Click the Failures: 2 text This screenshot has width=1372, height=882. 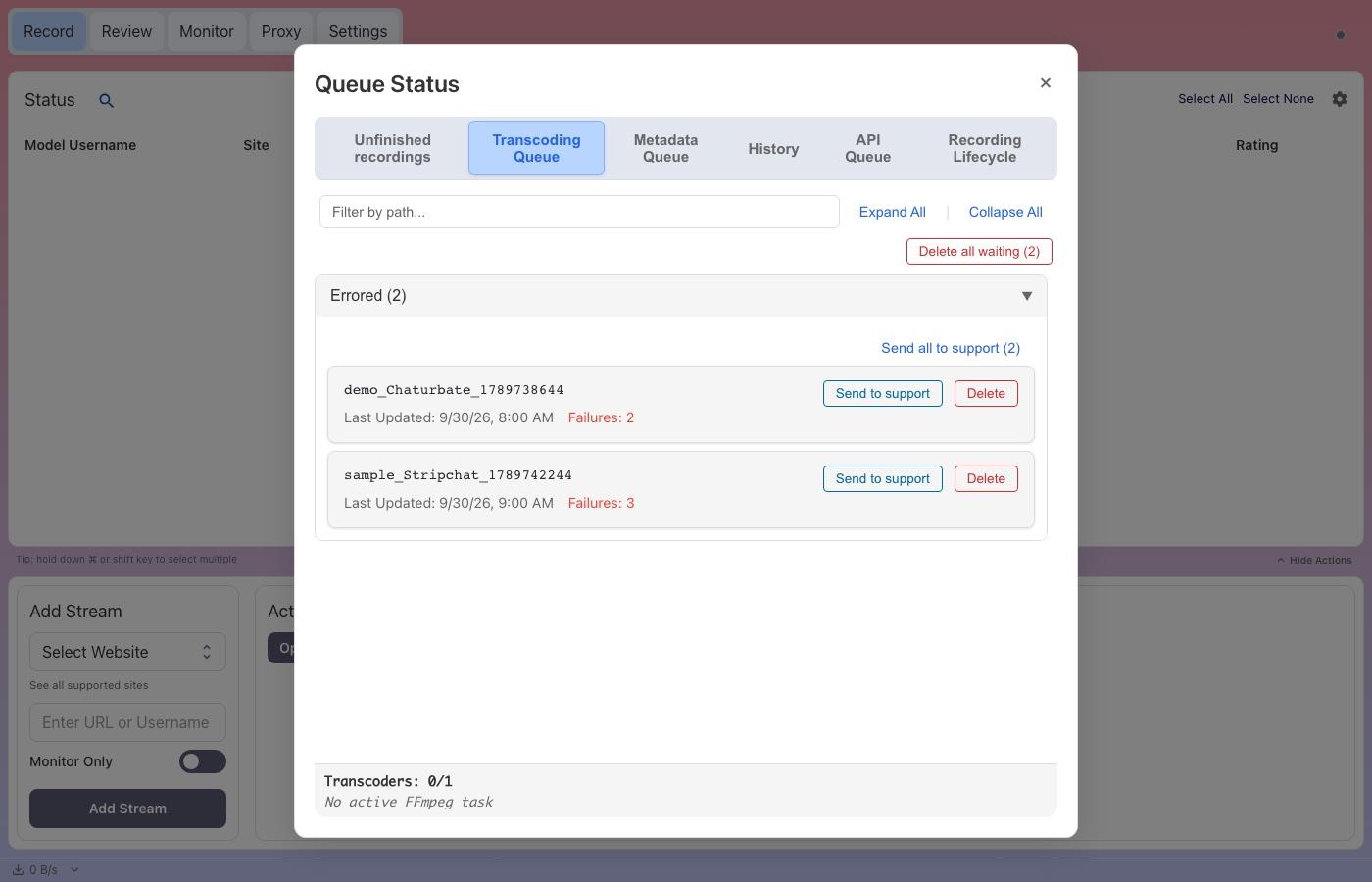[601, 417]
